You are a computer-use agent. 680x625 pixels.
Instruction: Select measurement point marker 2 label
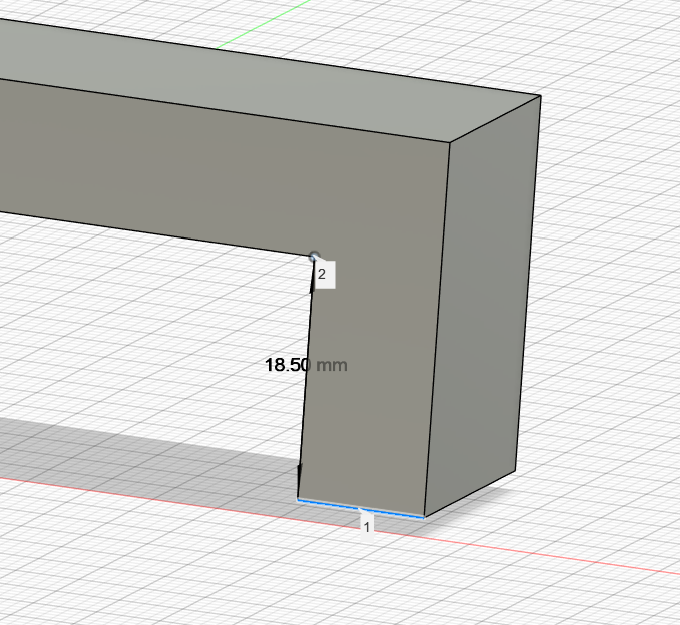coord(324,275)
